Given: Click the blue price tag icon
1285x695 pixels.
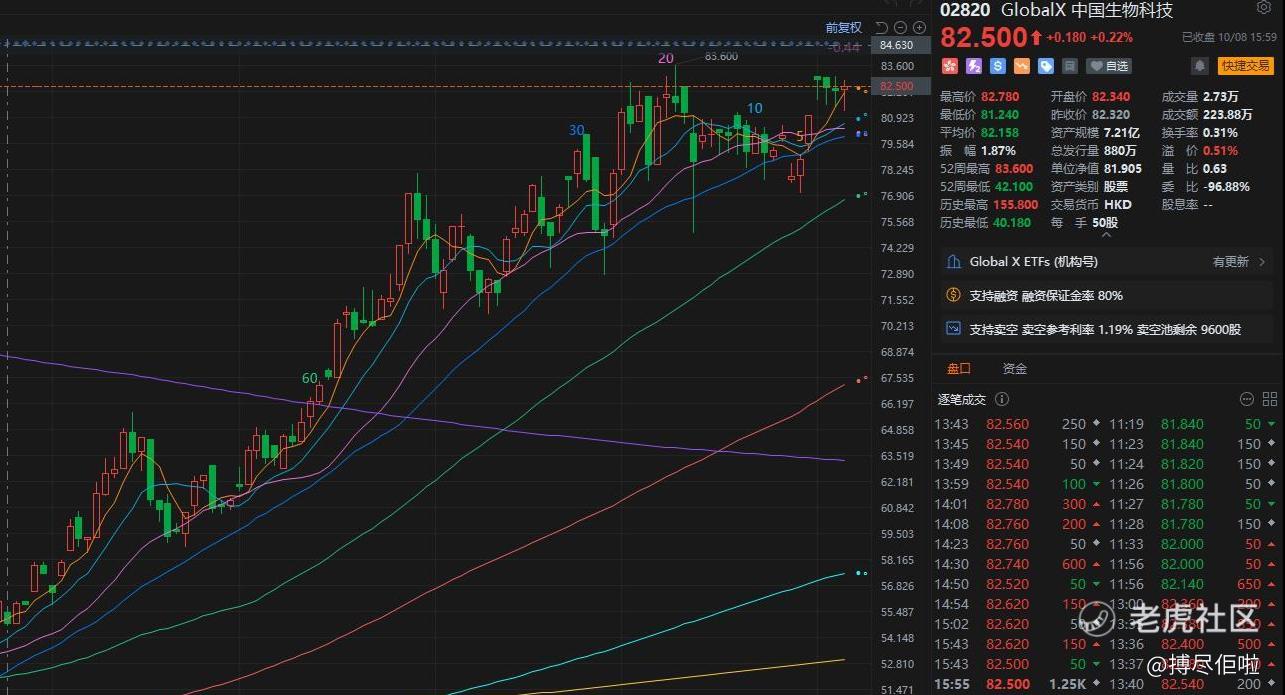Looking at the screenshot, I should 1046,66.
